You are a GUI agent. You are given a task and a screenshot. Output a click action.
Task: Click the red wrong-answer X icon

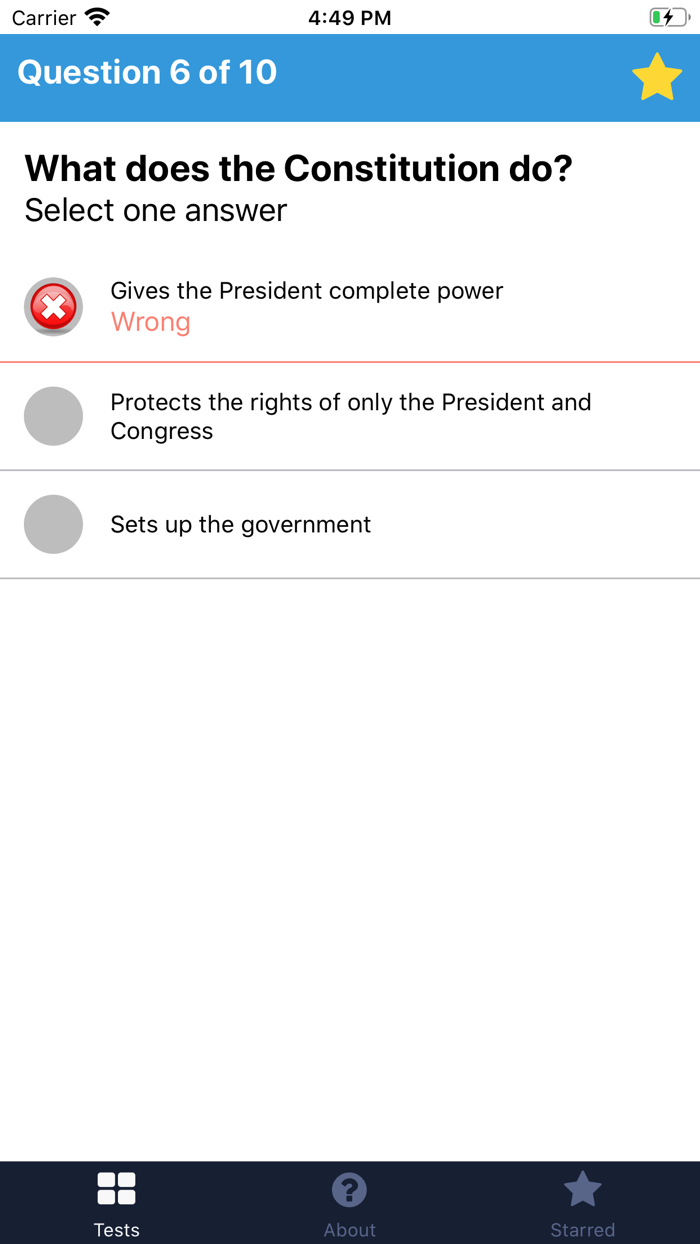point(53,307)
